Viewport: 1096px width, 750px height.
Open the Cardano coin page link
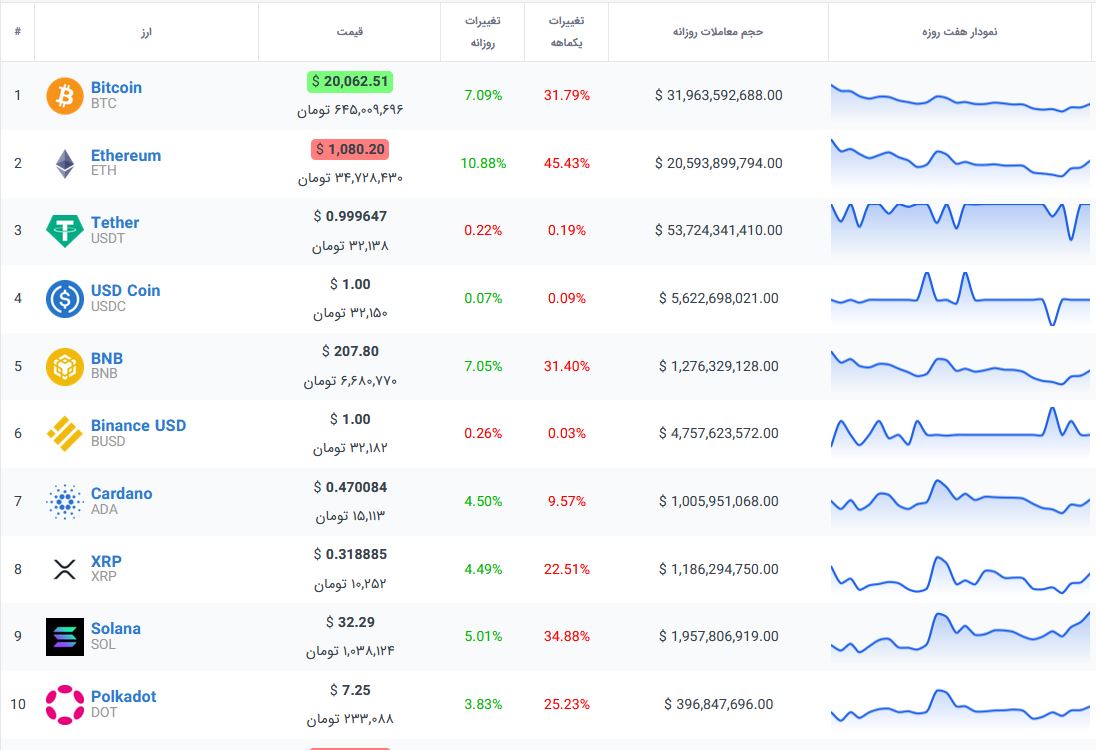pyautogui.click(x=122, y=493)
